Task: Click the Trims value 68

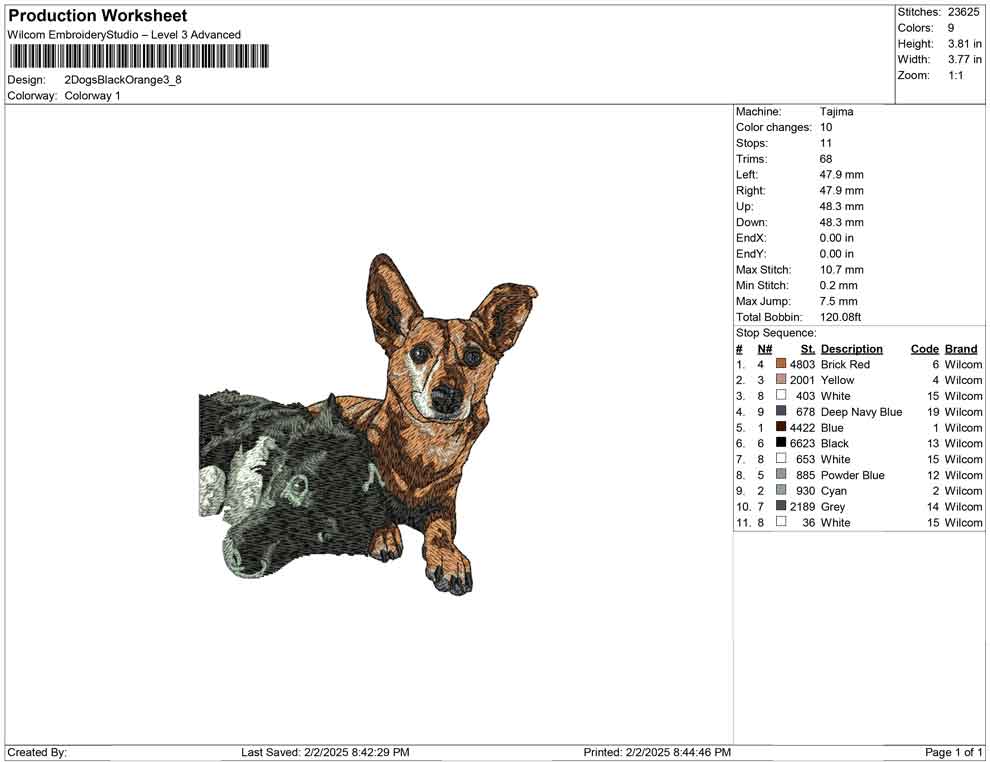Action: (826, 159)
